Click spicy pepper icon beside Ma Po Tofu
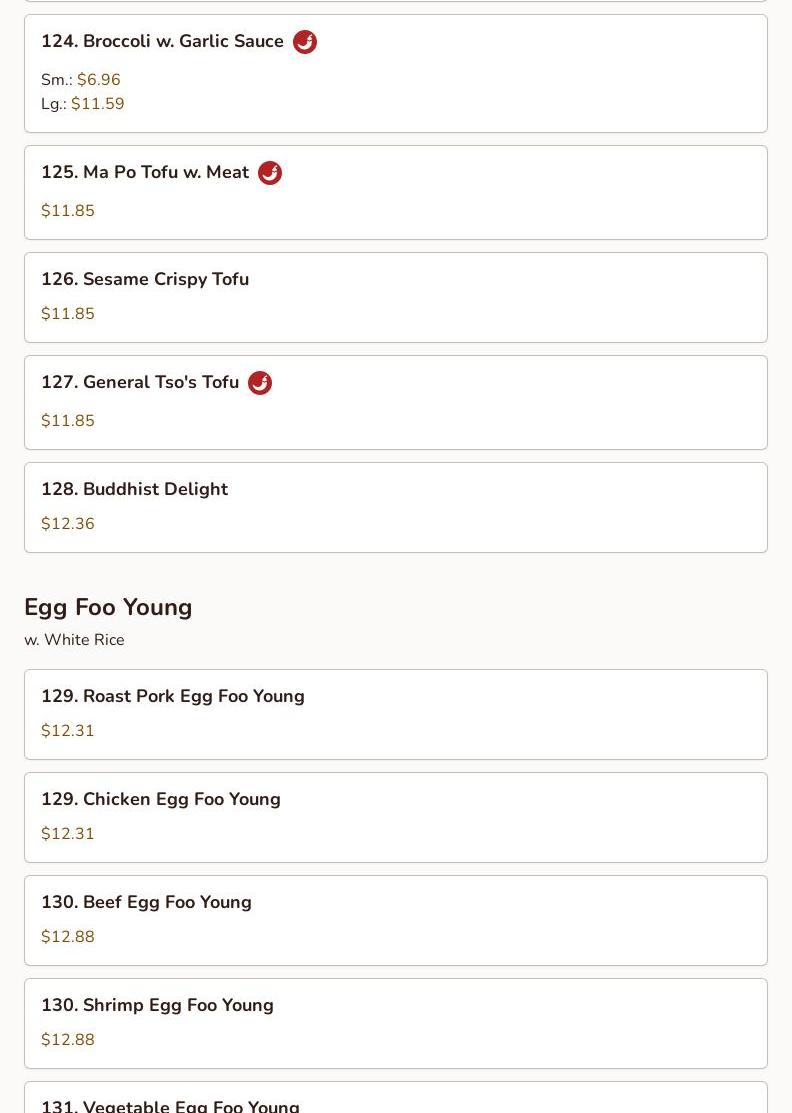This screenshot has height=1113, width=792. click(270, 173)
